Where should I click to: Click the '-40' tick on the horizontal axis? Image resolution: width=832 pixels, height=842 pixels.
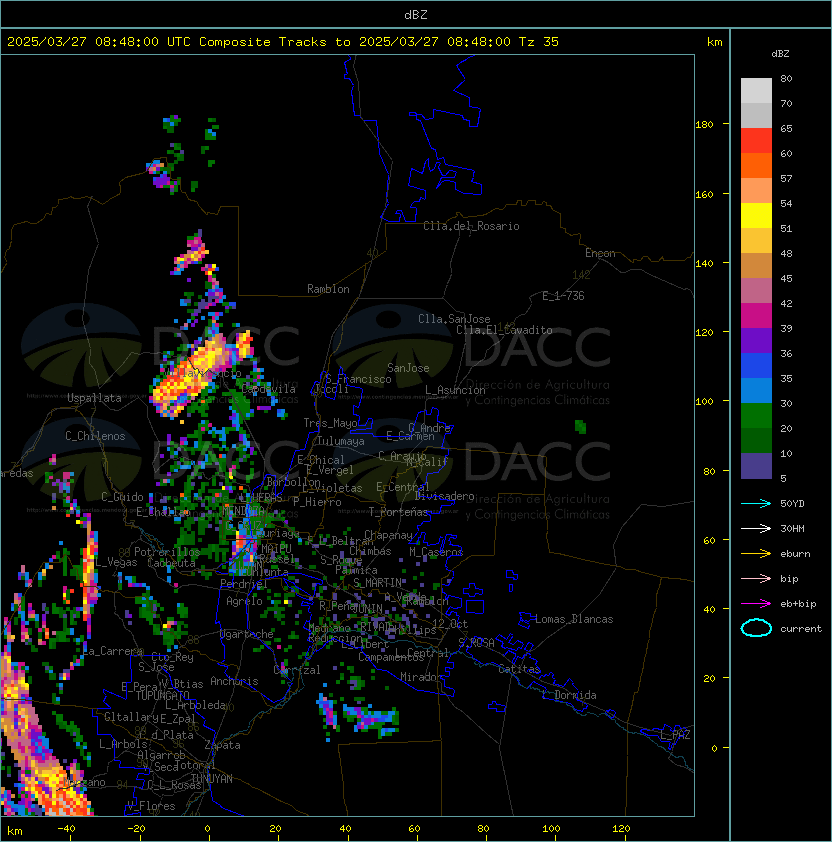(66, 829)
